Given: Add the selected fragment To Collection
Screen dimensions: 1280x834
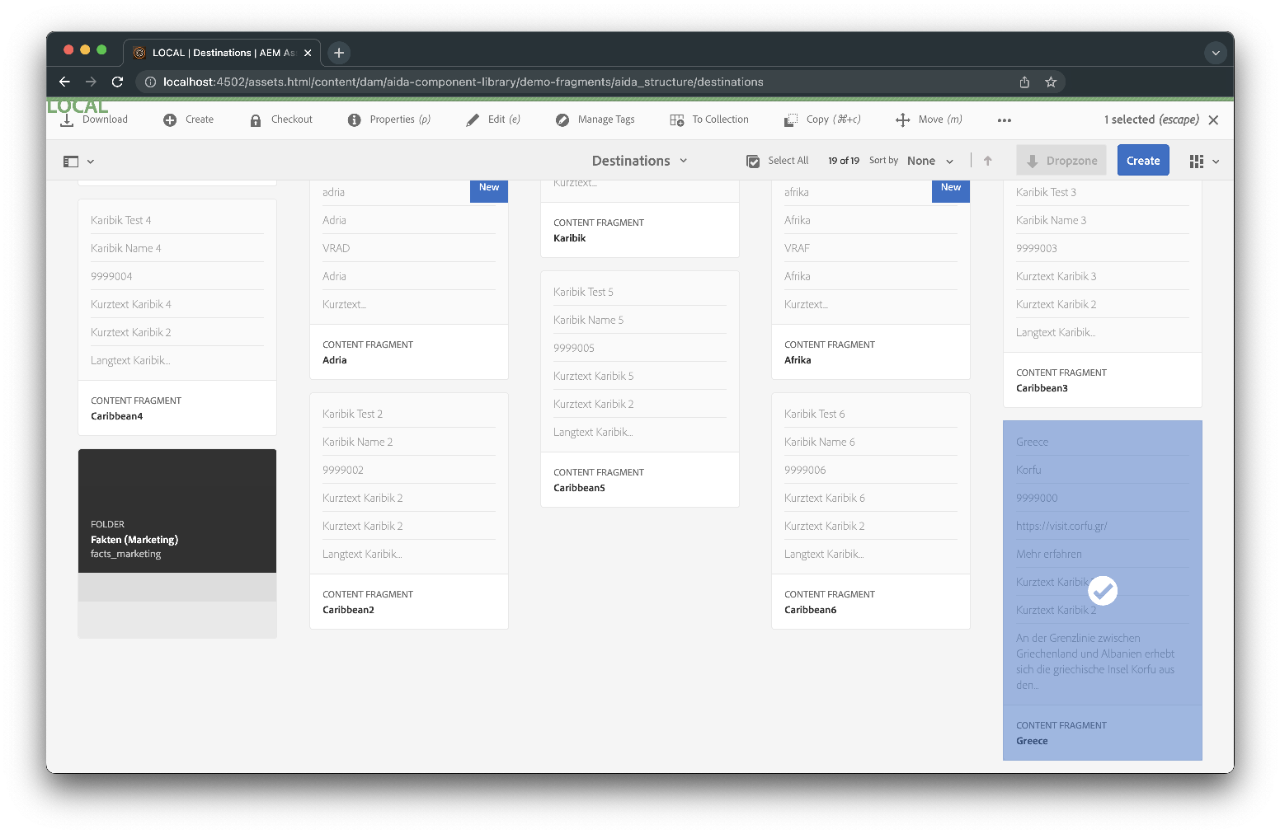Looking at the screenshot, I should [x=710, y=119].
